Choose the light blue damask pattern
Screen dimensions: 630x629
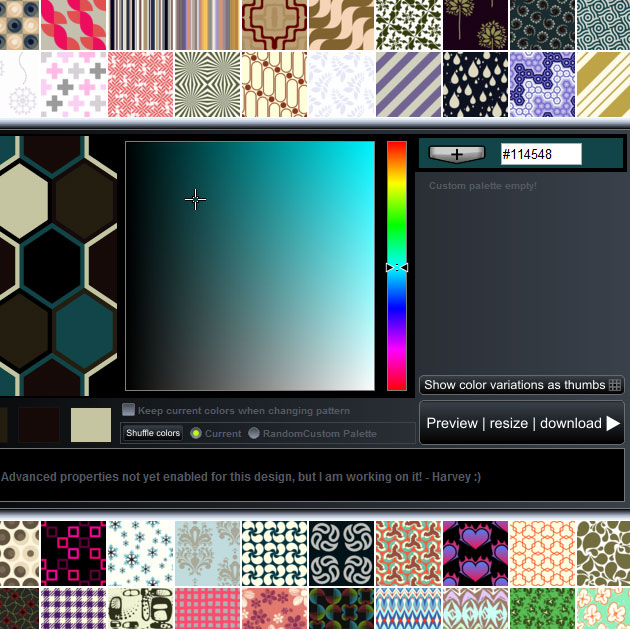point(207,553)
